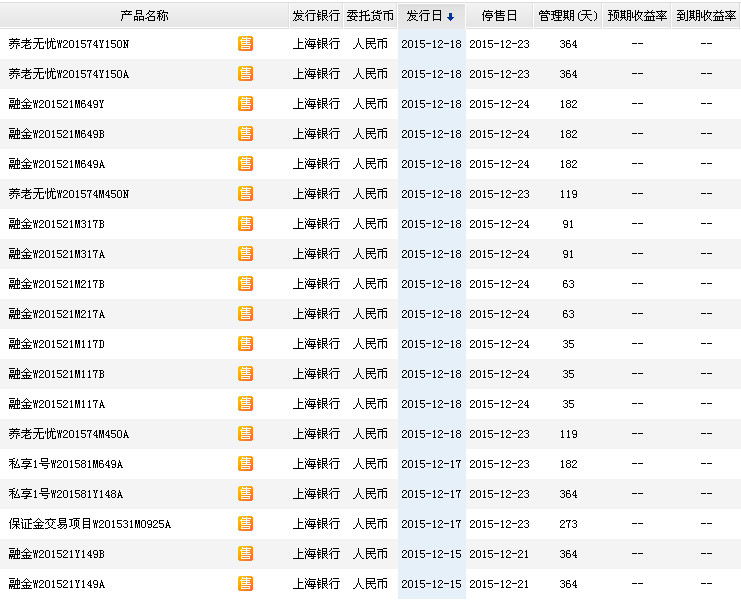The image size is (741, 606).
Task: Open product 融金W201521M117A
Action: click(56, 404)
